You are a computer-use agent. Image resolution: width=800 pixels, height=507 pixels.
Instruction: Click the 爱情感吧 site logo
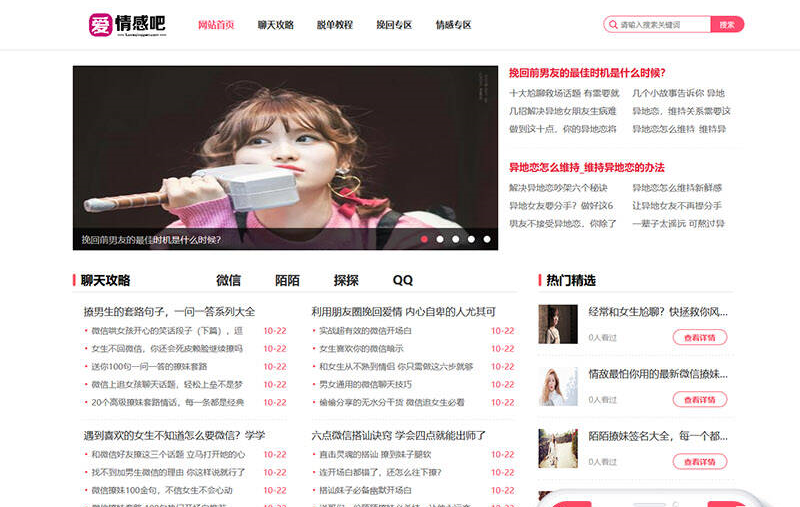click(x=127, y=24)
